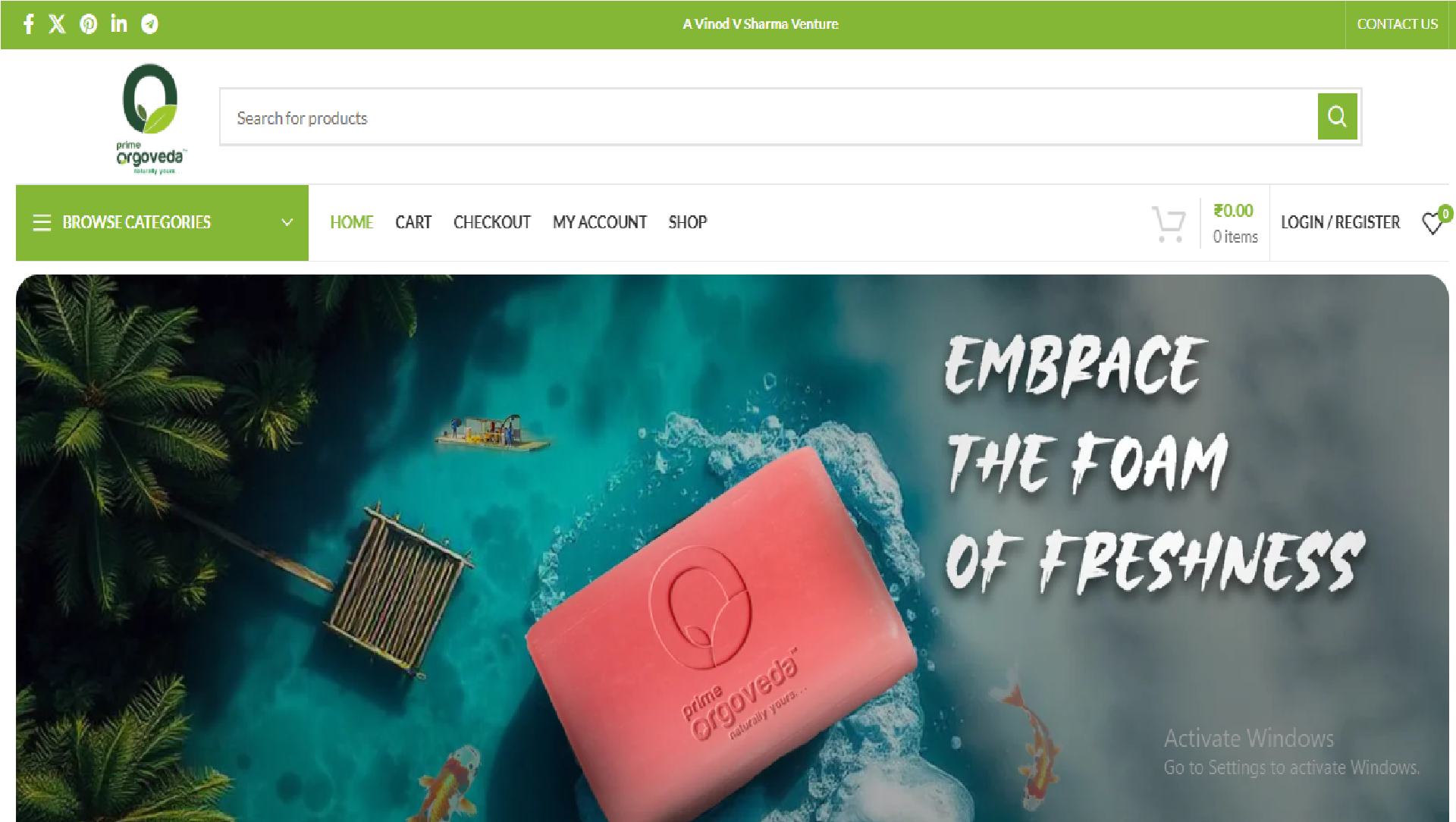Open the Shop menu item
1456x822 pixels.
(688, 222)
